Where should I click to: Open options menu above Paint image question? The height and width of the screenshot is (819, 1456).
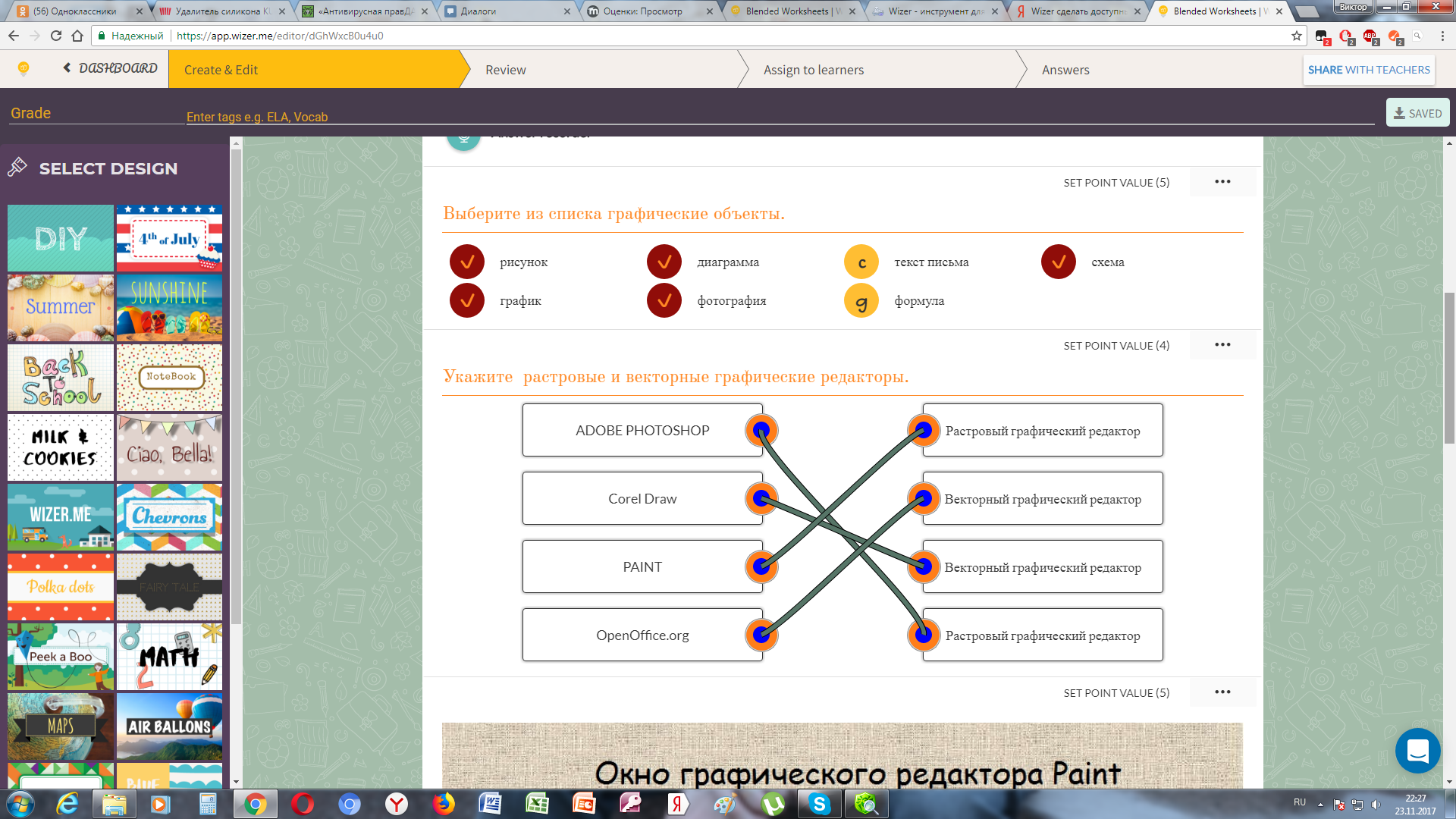[1222, 692]
